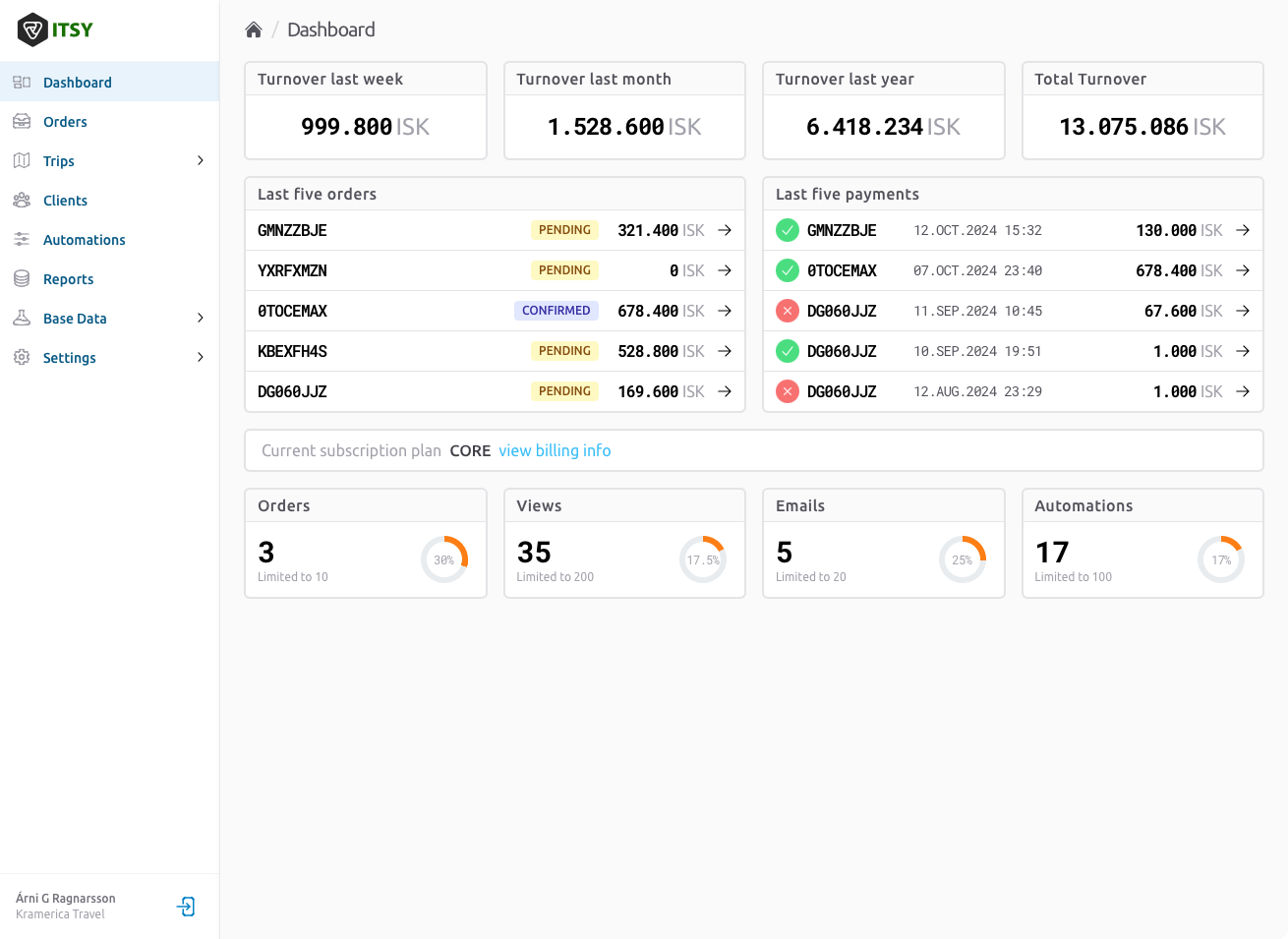
Task: Open the 10.SEP.2024 payment arrow
Action: [1243, 351]
